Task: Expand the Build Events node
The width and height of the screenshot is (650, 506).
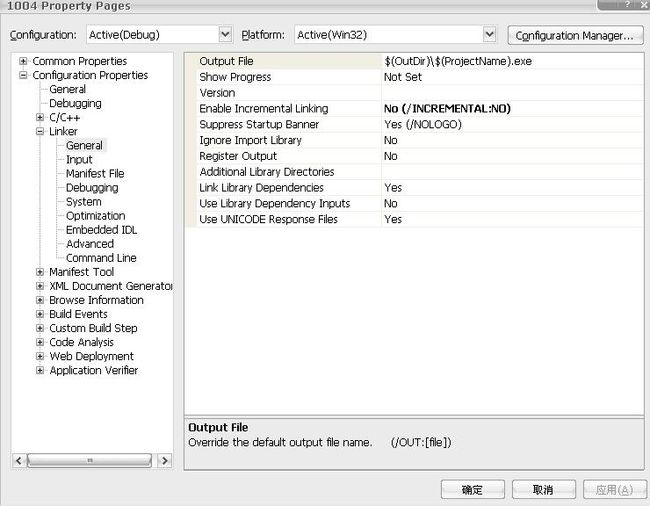Action: (x=40, y=314)
